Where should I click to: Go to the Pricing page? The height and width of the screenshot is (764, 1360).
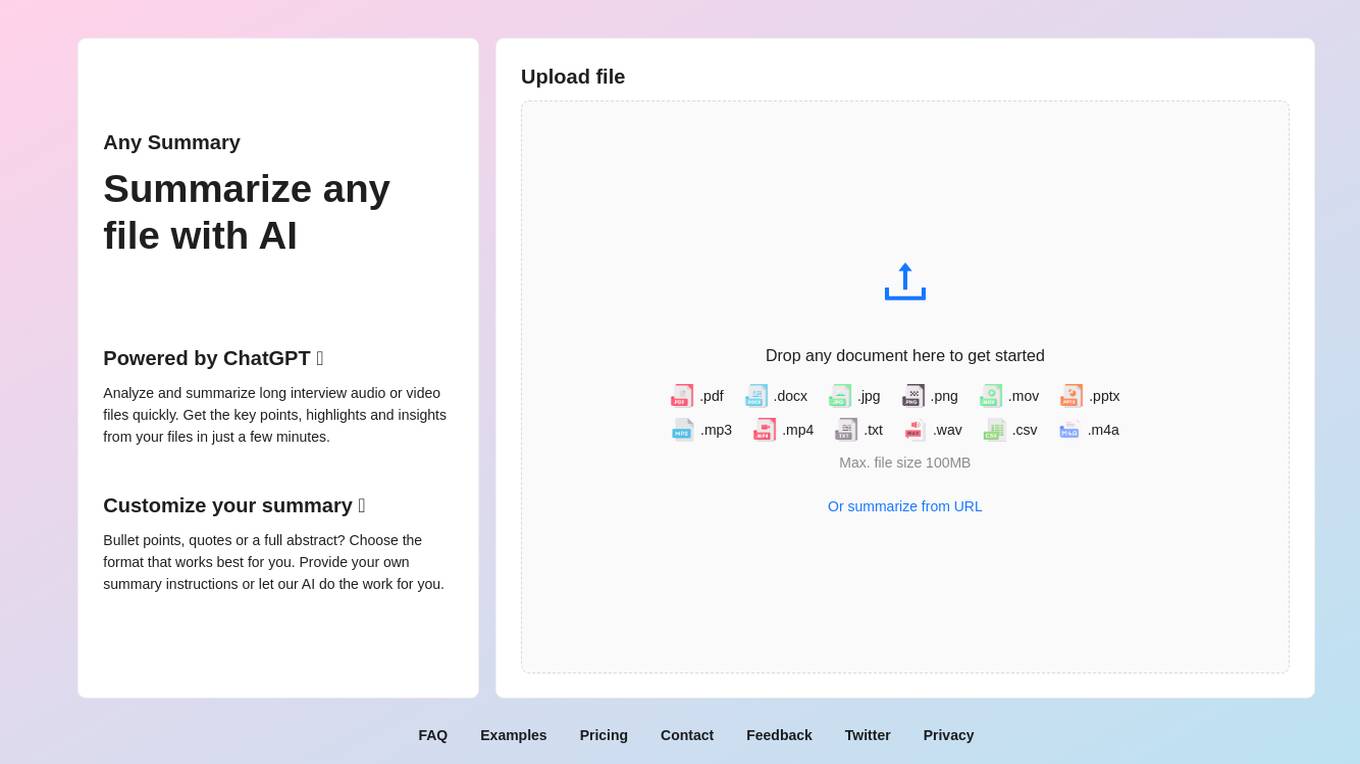[604, 735]
